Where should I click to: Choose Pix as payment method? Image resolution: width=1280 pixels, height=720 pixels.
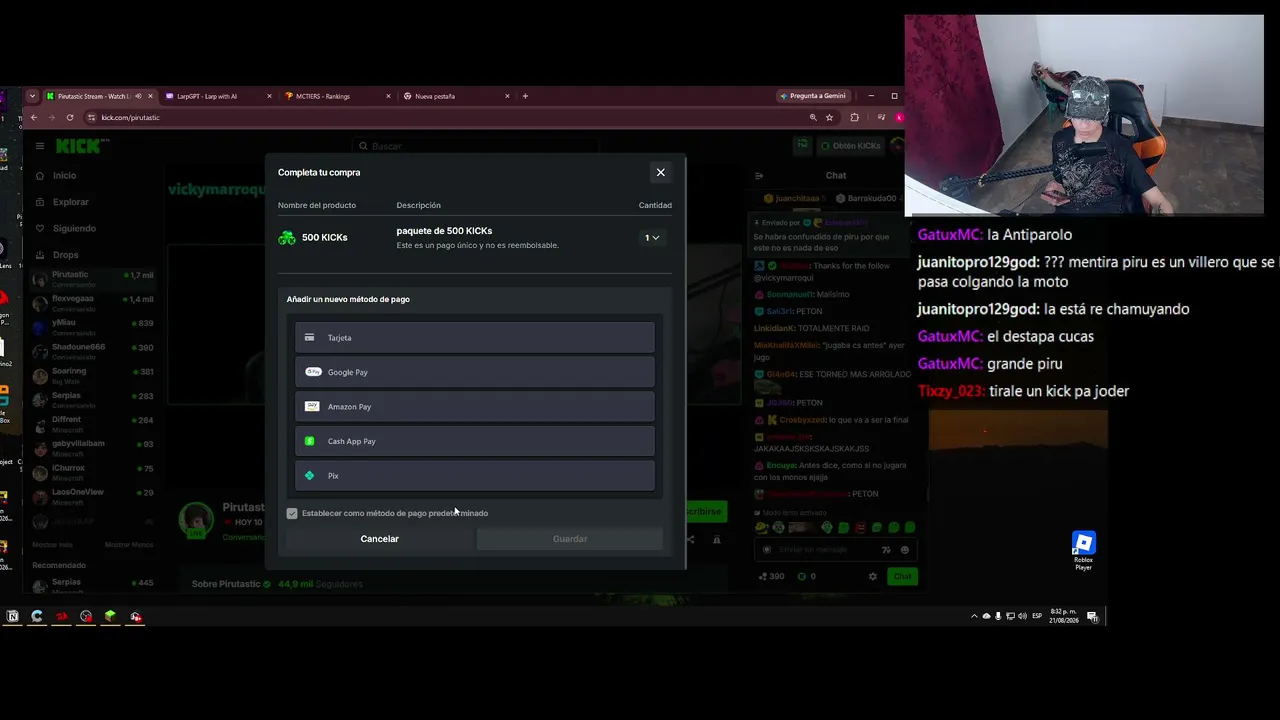click(x=475, y=476)
